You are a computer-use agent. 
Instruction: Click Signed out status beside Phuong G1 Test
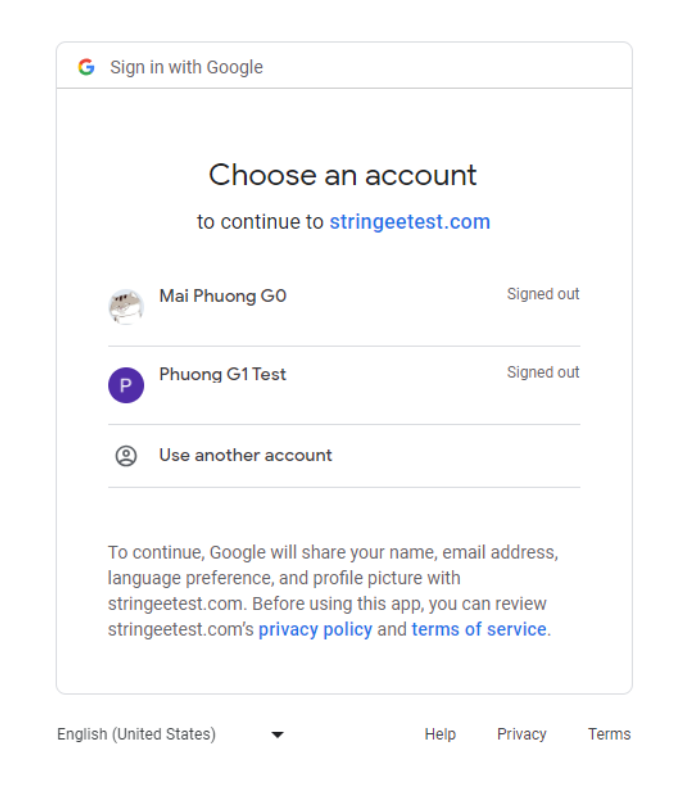point(543,372)
